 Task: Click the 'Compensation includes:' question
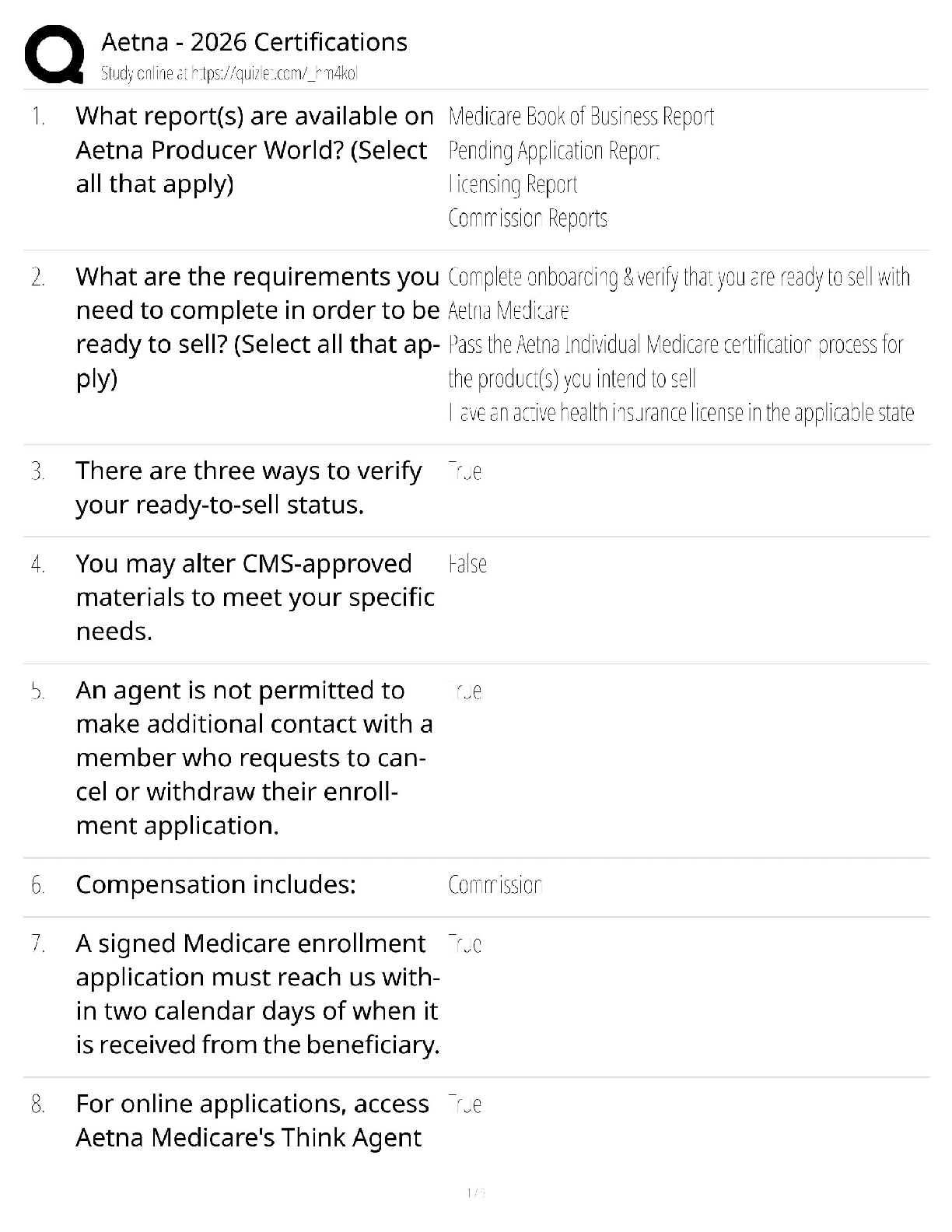pyautogui.click(x=215, y=884)
